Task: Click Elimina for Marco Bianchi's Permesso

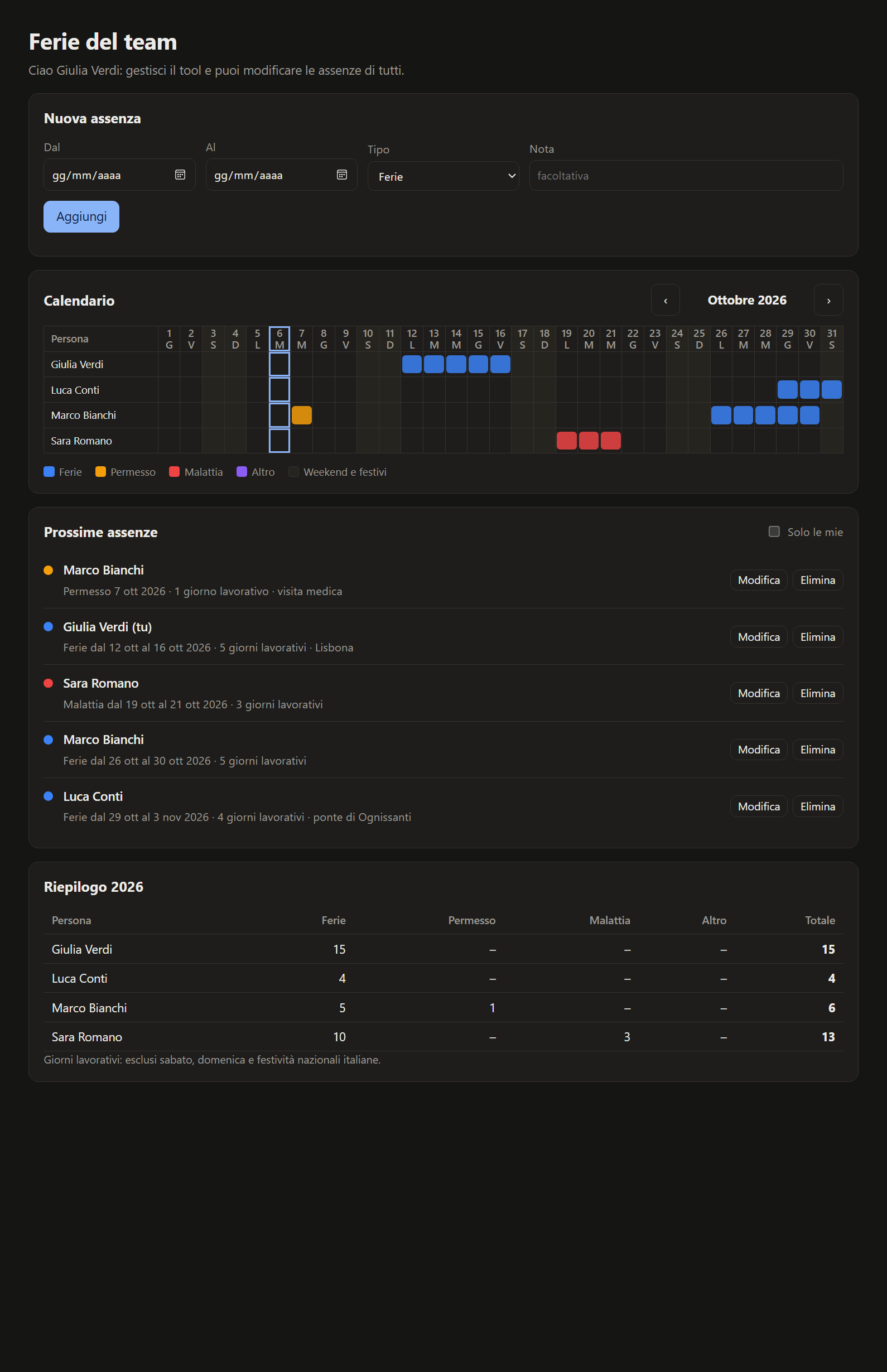Action: click(817, 580)
